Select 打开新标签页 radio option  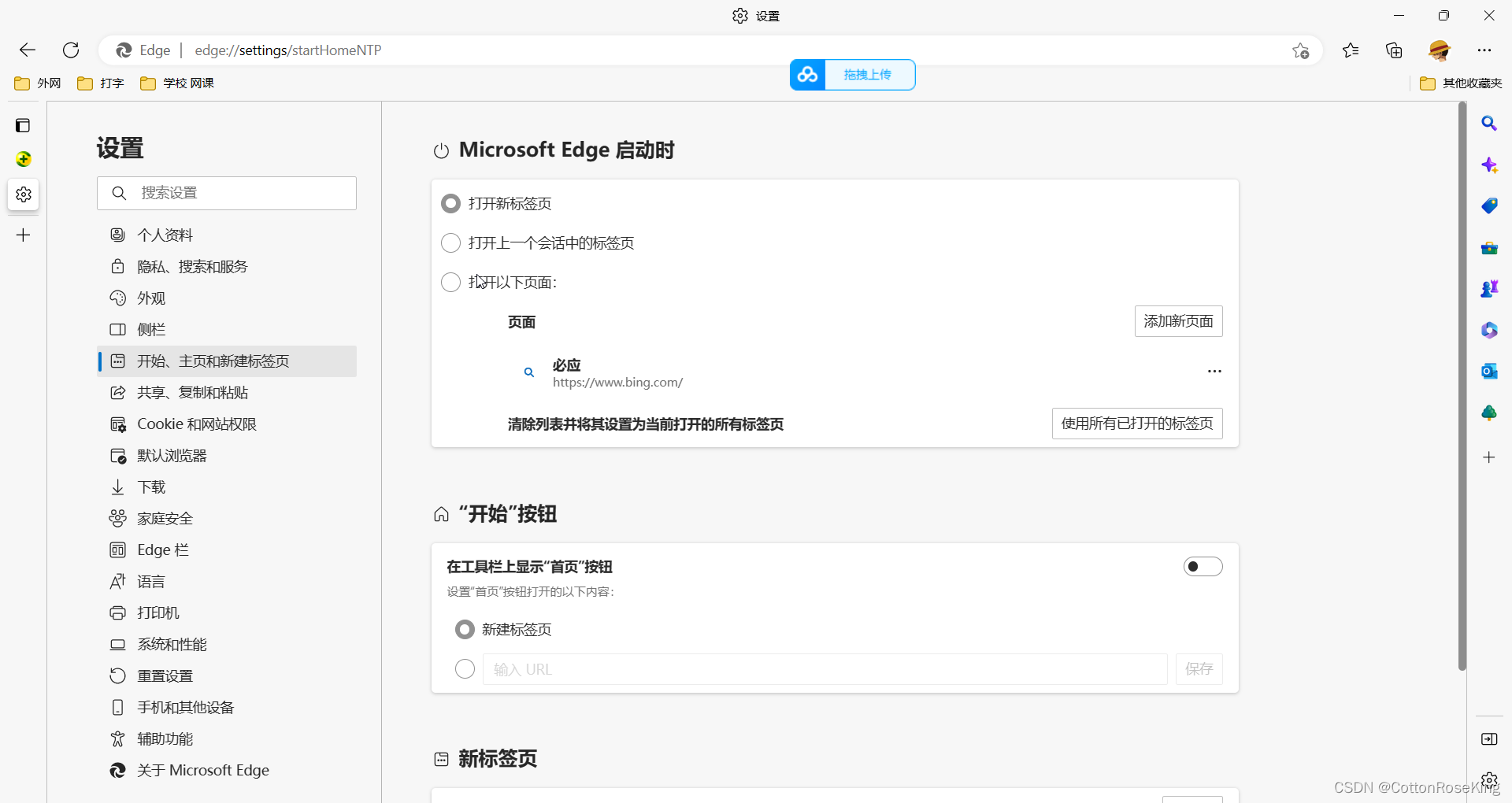(x=450, y=204)
